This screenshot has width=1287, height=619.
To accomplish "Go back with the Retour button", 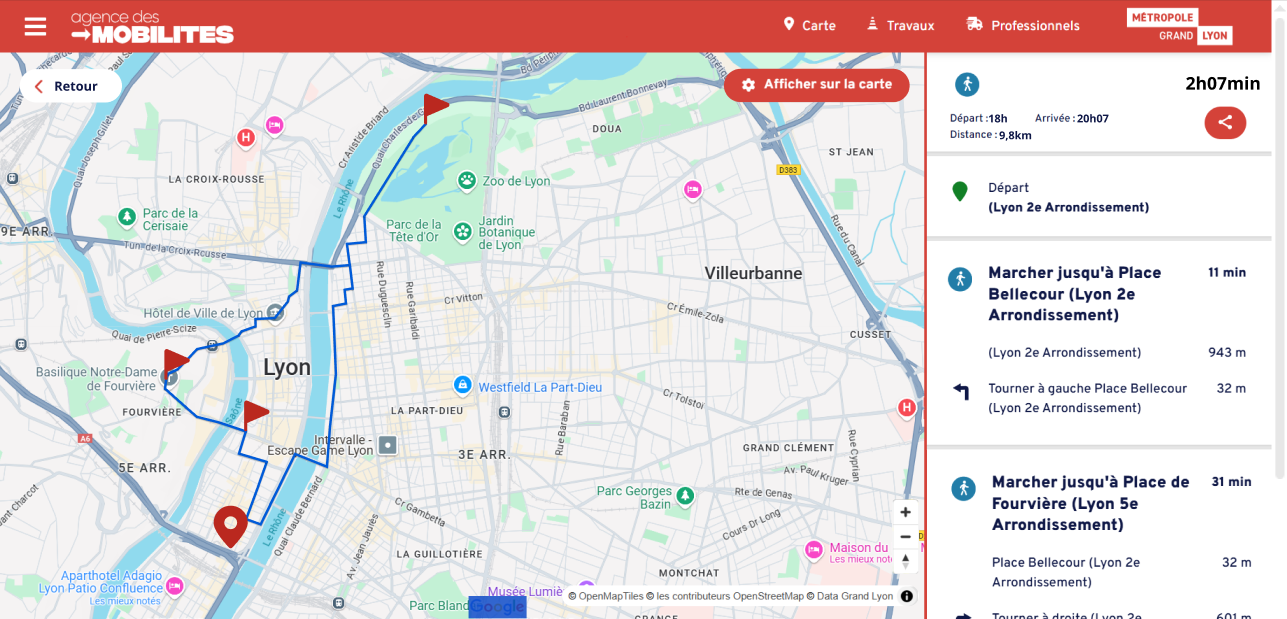I will pos(68,86).
